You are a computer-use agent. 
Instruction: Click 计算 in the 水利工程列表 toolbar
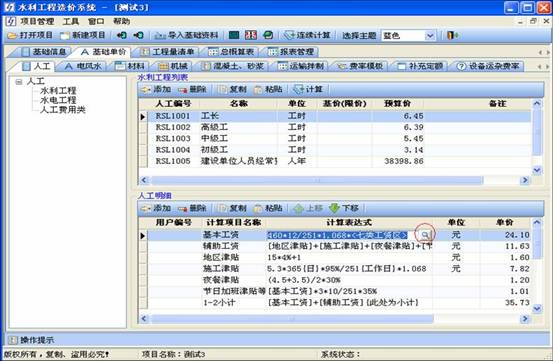(x=308, y=90)
